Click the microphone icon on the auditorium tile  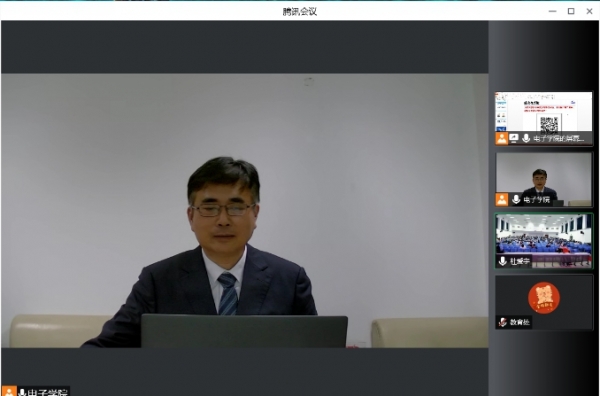[x=503, y=261]
